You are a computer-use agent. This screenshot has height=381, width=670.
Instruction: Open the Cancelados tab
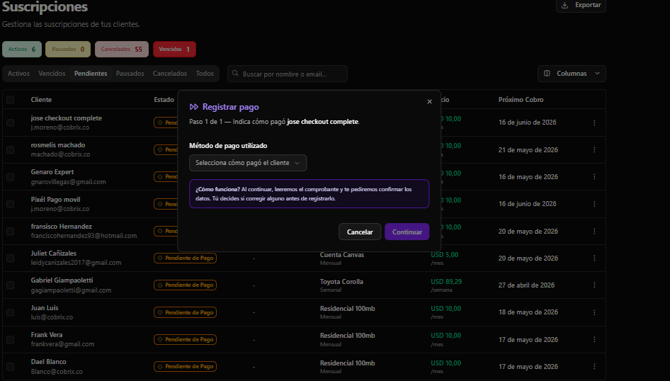point(170,73)
